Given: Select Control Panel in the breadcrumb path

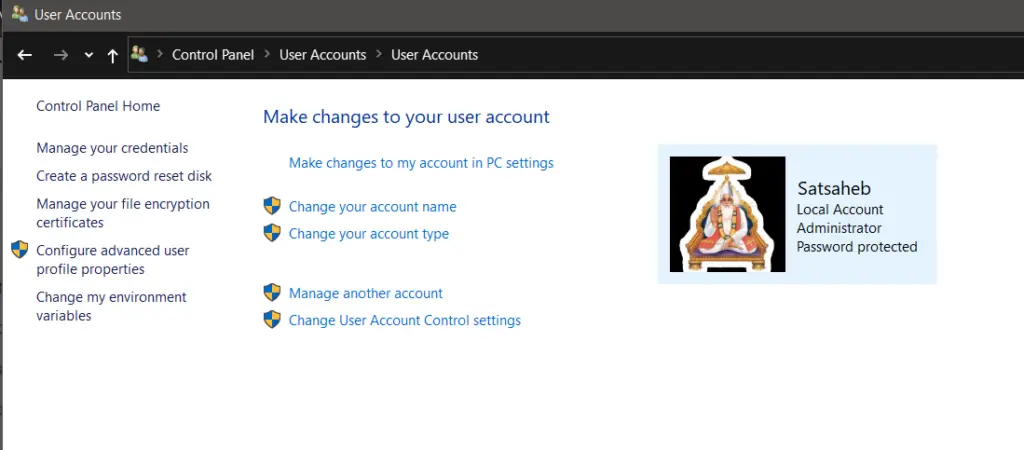Looking at the screenshot, I should (x=213, y=55).
